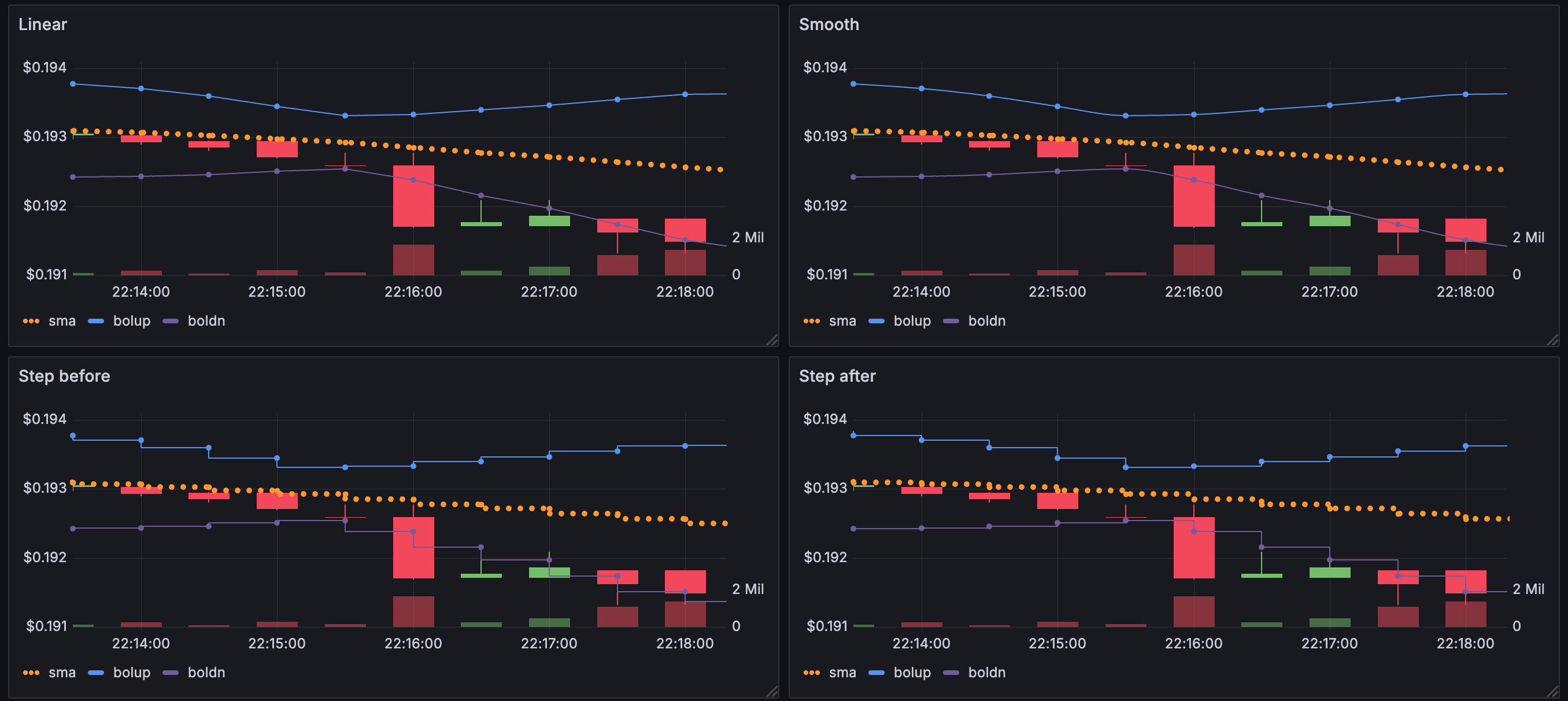The height and width of the screenshot is (701, 1568).
Task: Open the Step before panel title dropdown
Action: click(x=64, y=376)
